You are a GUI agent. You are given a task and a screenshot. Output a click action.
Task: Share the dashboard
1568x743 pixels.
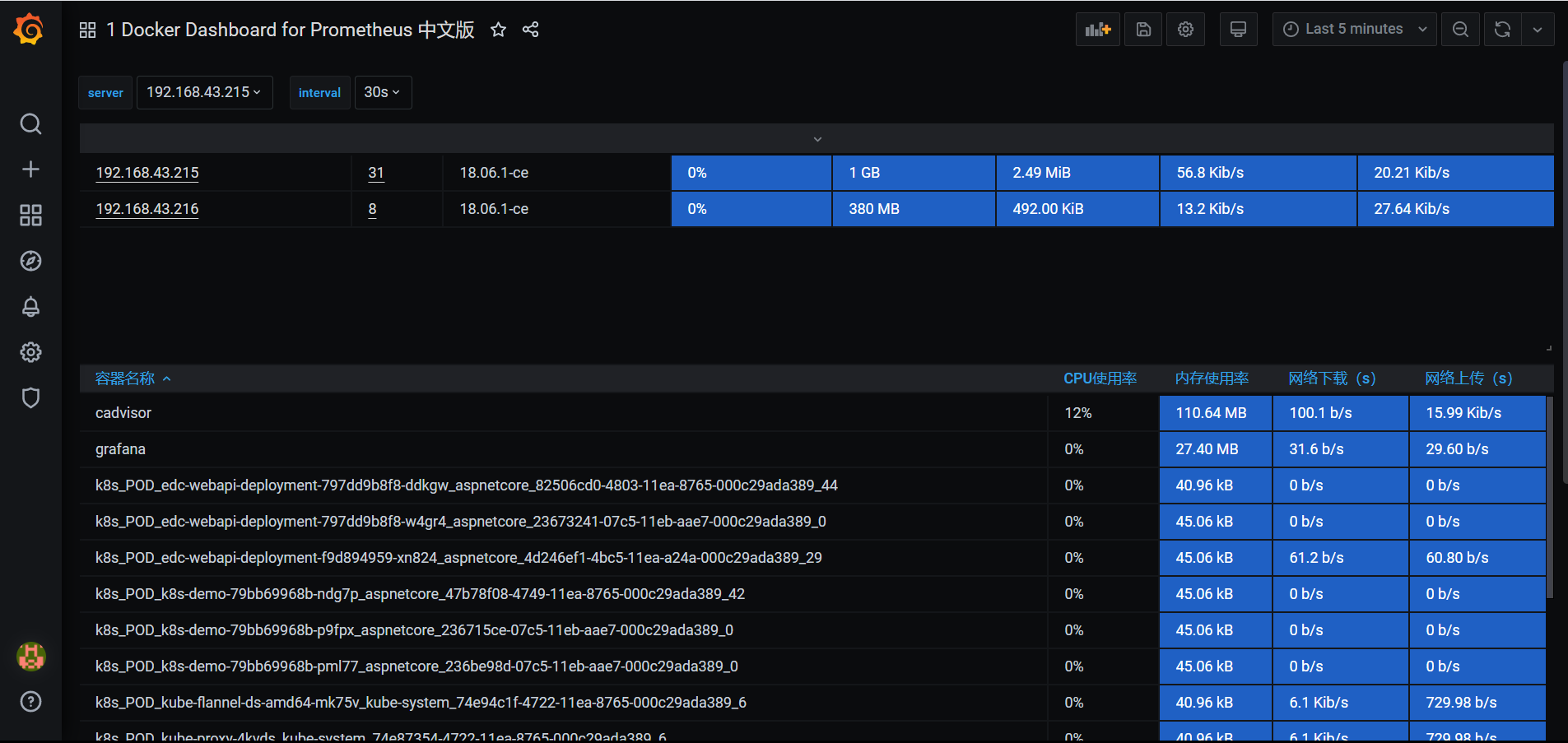pyautogui.click(x=531, y=30)
